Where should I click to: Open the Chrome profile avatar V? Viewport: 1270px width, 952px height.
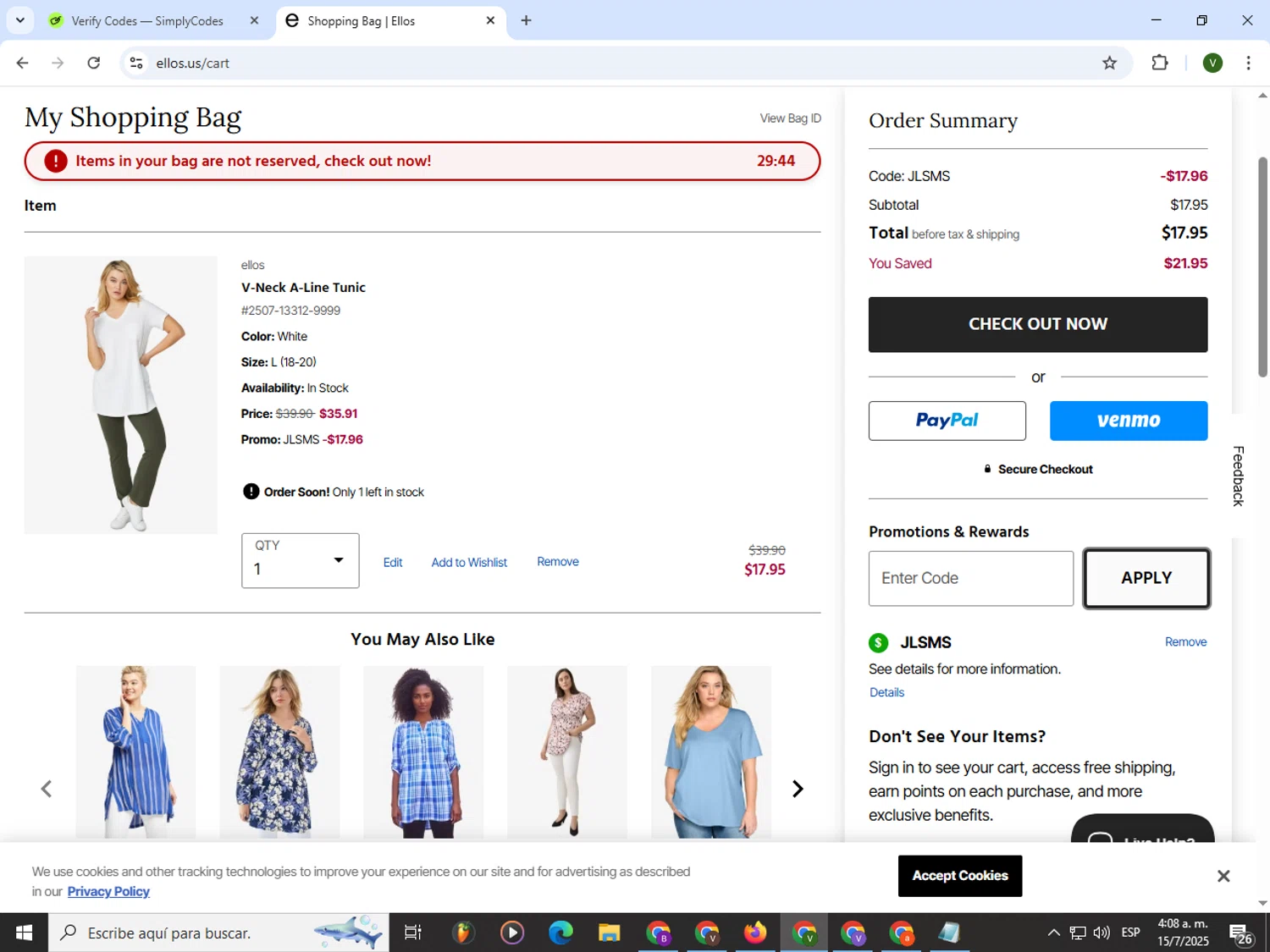[1212, 63]
